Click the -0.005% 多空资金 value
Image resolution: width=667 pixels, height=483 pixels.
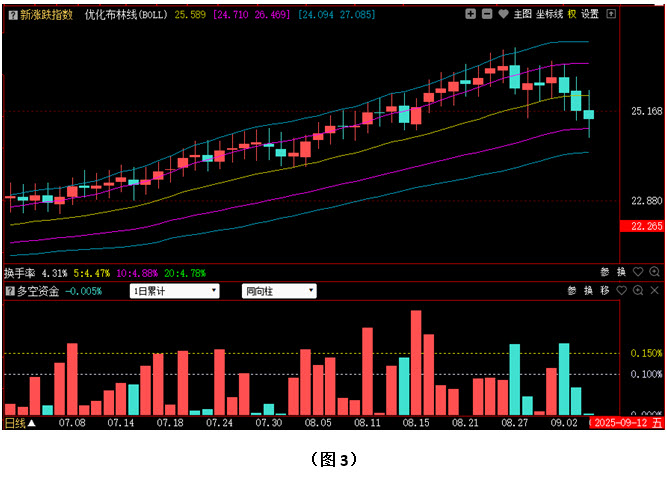[84, 292]
